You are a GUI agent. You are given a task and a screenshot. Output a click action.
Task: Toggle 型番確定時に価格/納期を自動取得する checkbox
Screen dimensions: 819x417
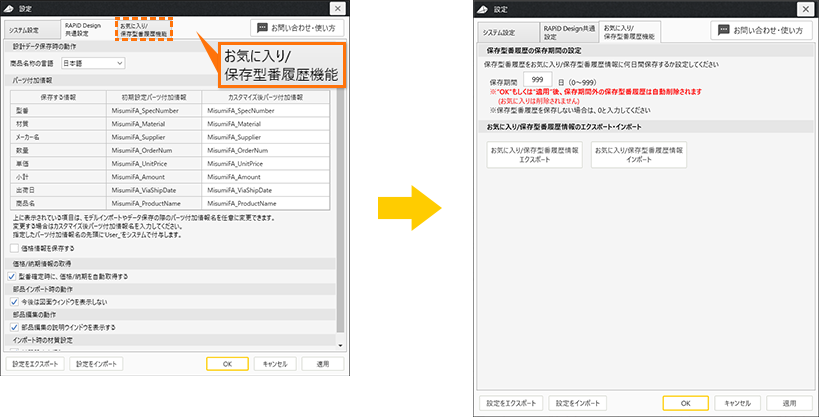point(13,276)
